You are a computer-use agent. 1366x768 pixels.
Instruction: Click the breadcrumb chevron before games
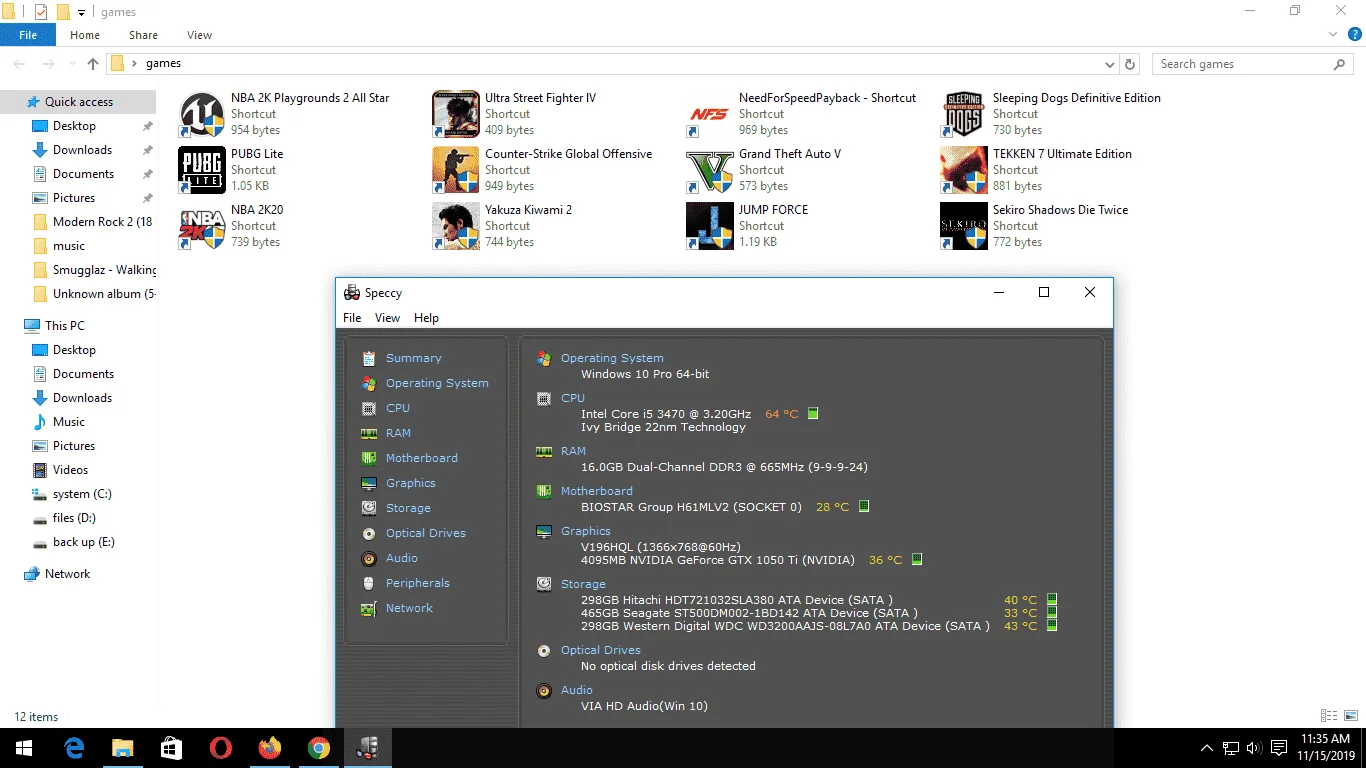pyautogui.click(x=134, y=64)
